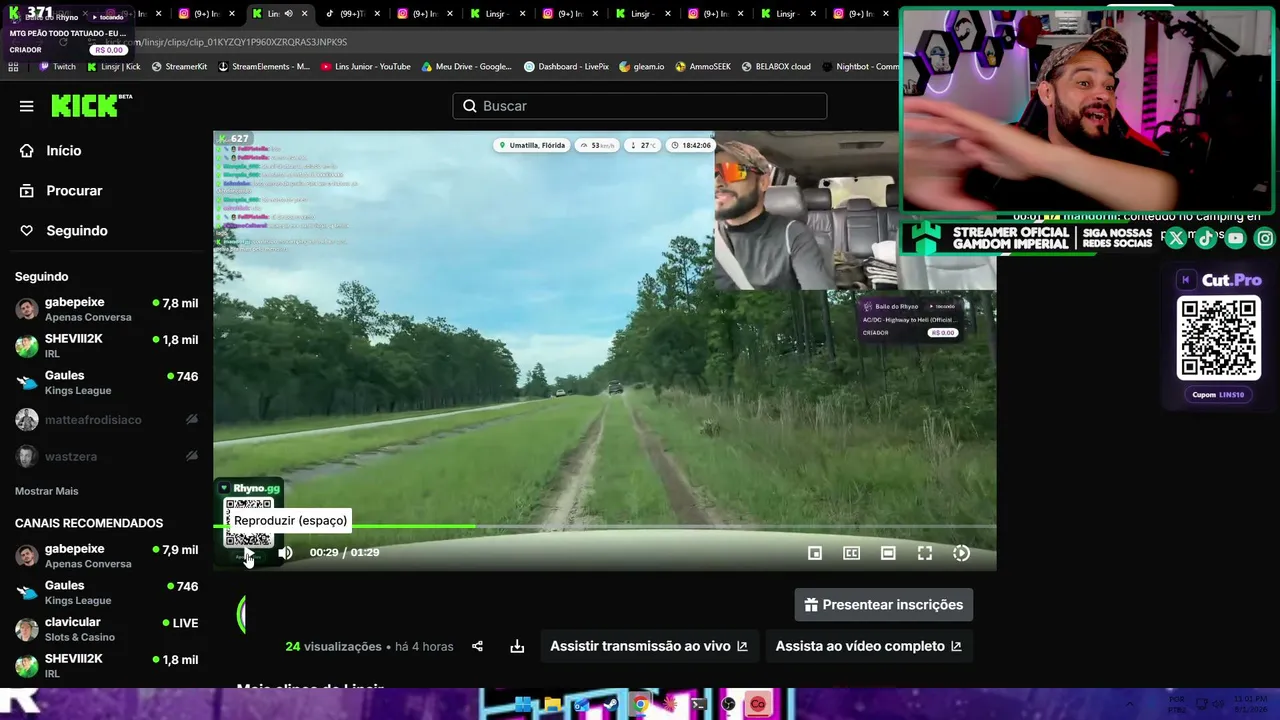This screenshot has width=1280, height=720.
Task: Seek on the clip progress bar
Action: (605, 526)
